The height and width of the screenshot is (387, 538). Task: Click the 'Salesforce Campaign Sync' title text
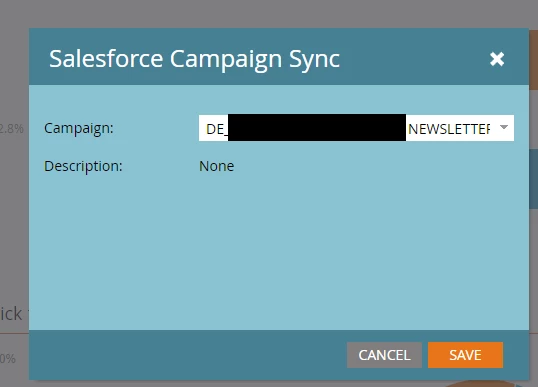click(x=194, y=59)
